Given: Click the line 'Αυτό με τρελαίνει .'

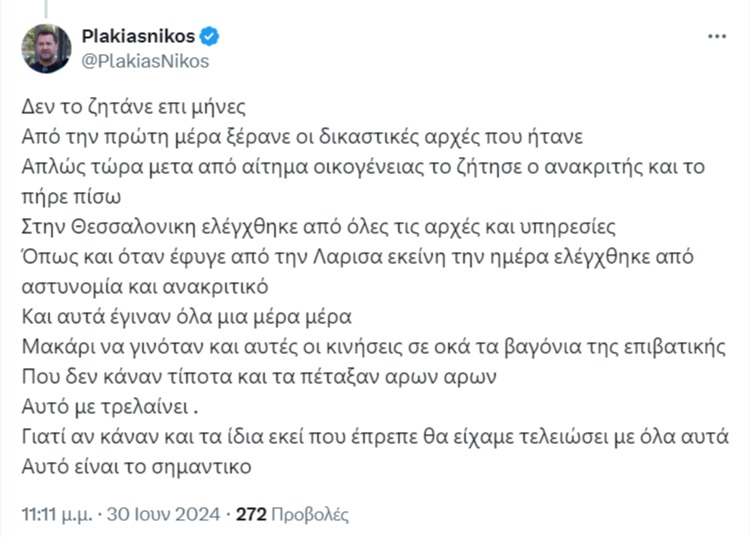Looking at the screenshot, I should coord(110,406).
